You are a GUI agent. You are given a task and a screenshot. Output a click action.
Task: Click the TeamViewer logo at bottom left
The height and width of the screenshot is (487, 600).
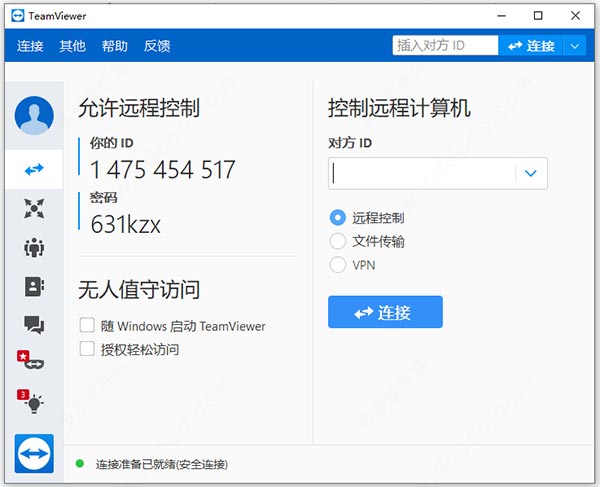[x=34, y=453]
